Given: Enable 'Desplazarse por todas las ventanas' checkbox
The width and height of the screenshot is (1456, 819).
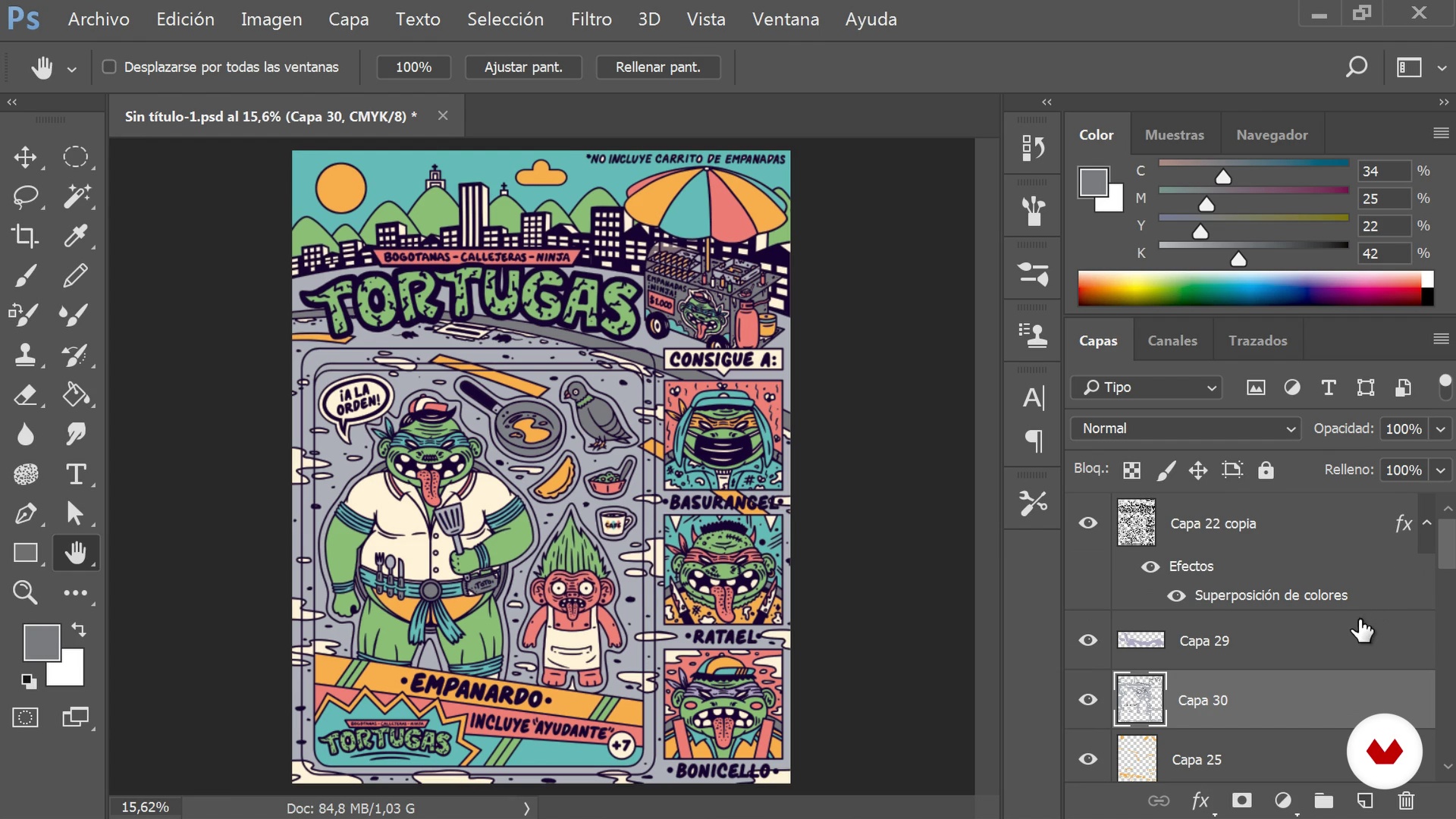Looking at the screenshot, I should (x=109, y=67).
